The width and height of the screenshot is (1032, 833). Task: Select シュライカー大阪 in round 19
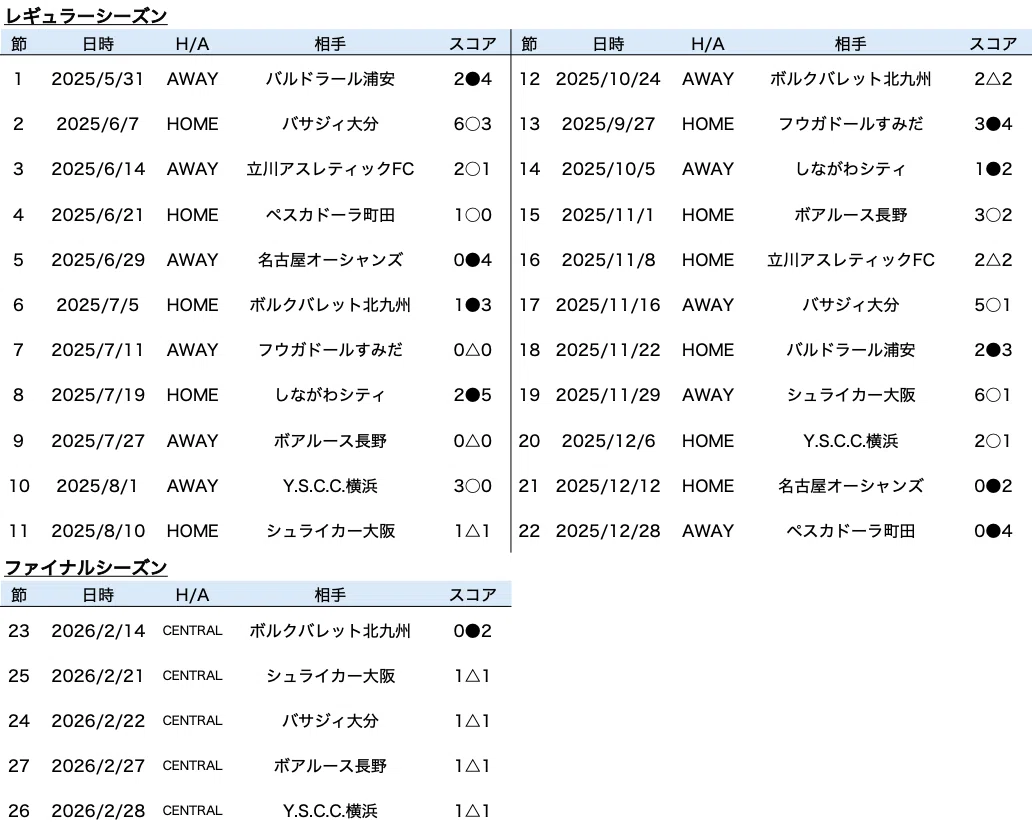[x=850, y=395]
